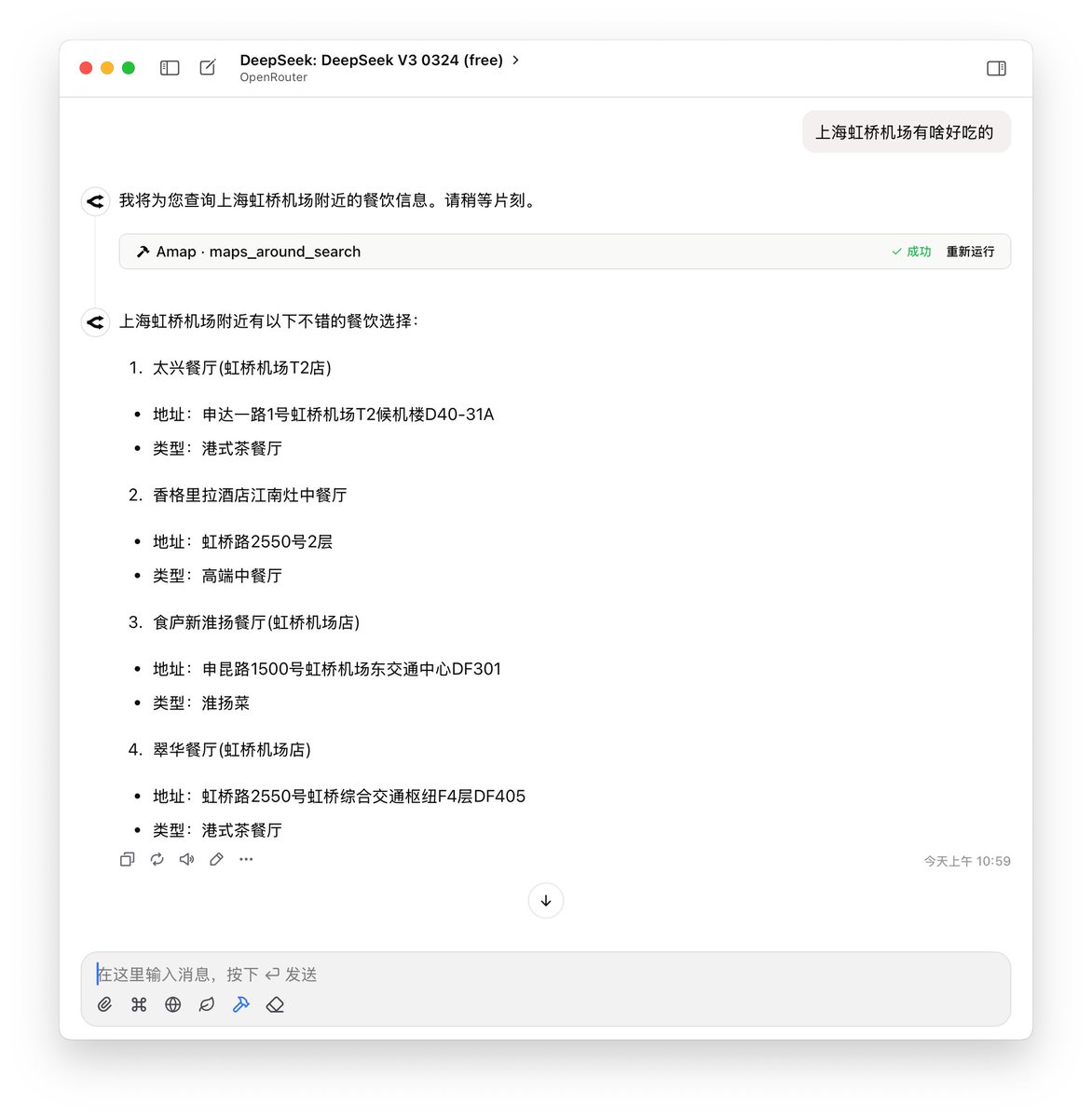Image resolution: width=1092 pixels, height=1118 pixels.
Task: Start a new chat with compose icon
Action: tap(208, 68)
